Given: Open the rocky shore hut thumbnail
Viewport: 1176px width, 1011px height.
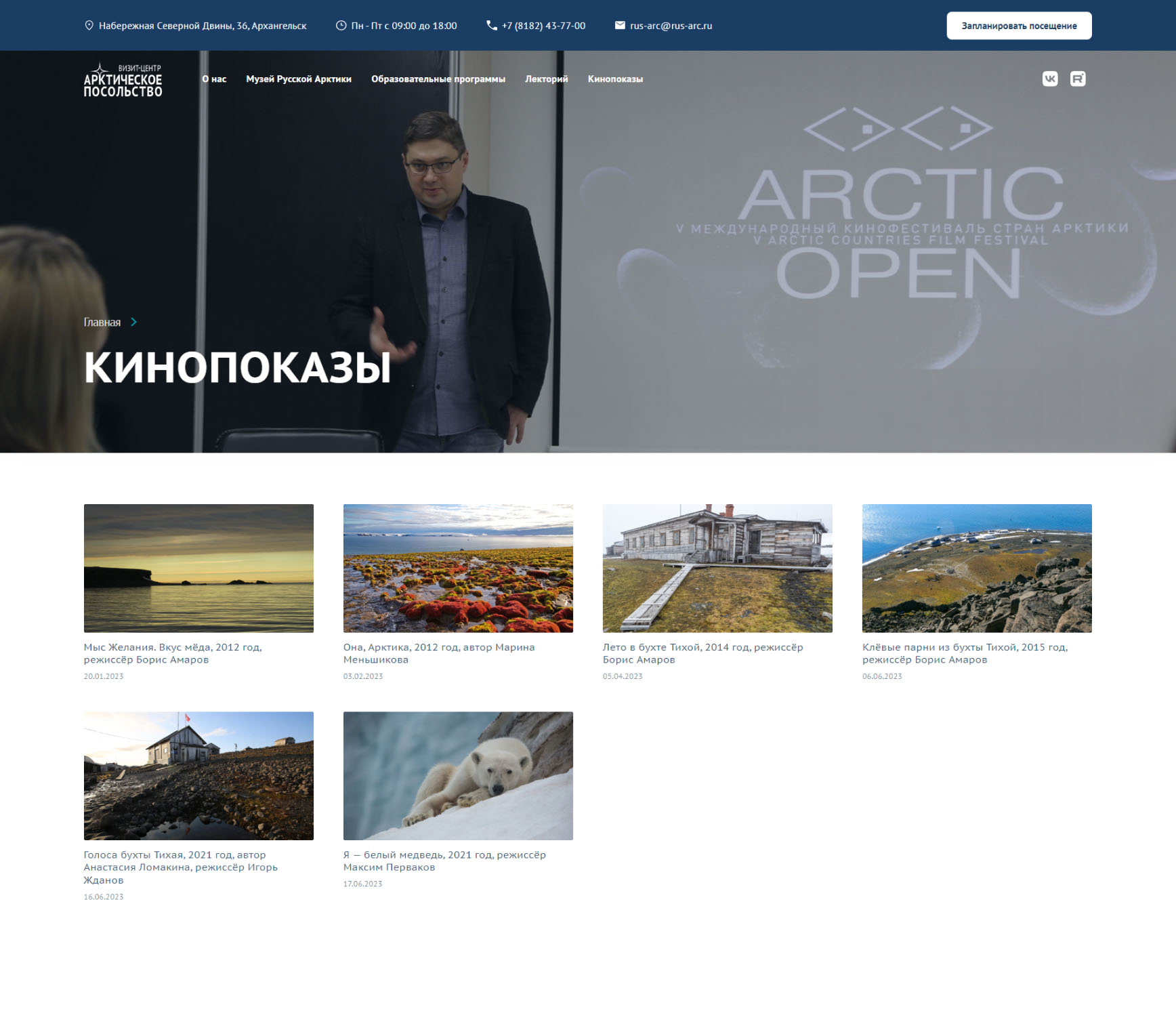Looking at the screenshot, I should pyautogui.click(x=198, y=776).
